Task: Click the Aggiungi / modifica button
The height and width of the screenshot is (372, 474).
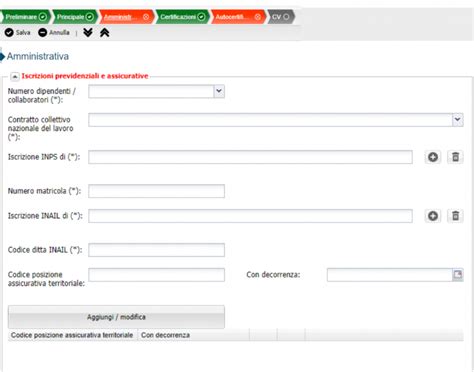Action: click(116, 317)
